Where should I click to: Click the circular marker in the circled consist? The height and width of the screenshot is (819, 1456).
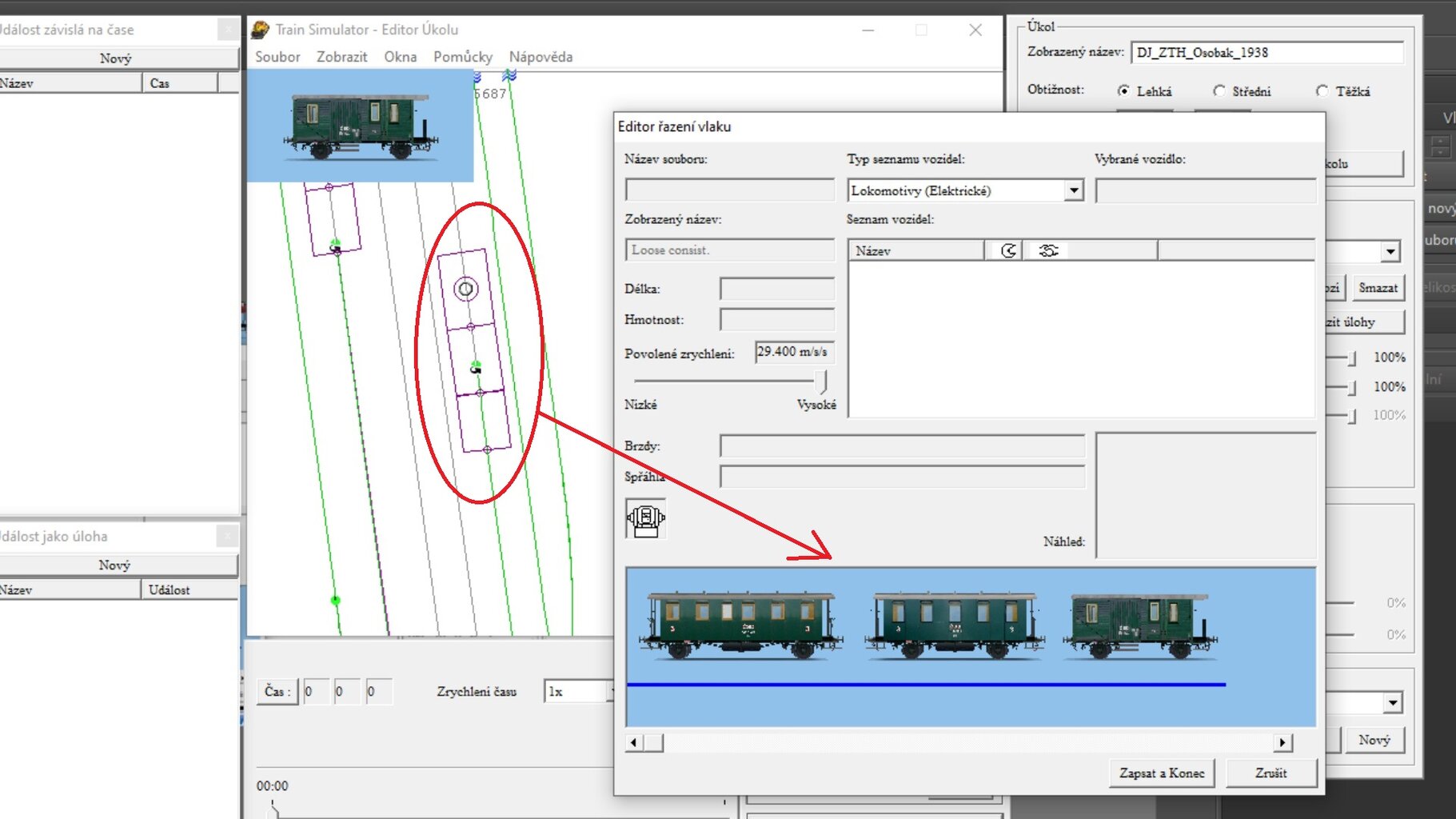tap(465, 289)
